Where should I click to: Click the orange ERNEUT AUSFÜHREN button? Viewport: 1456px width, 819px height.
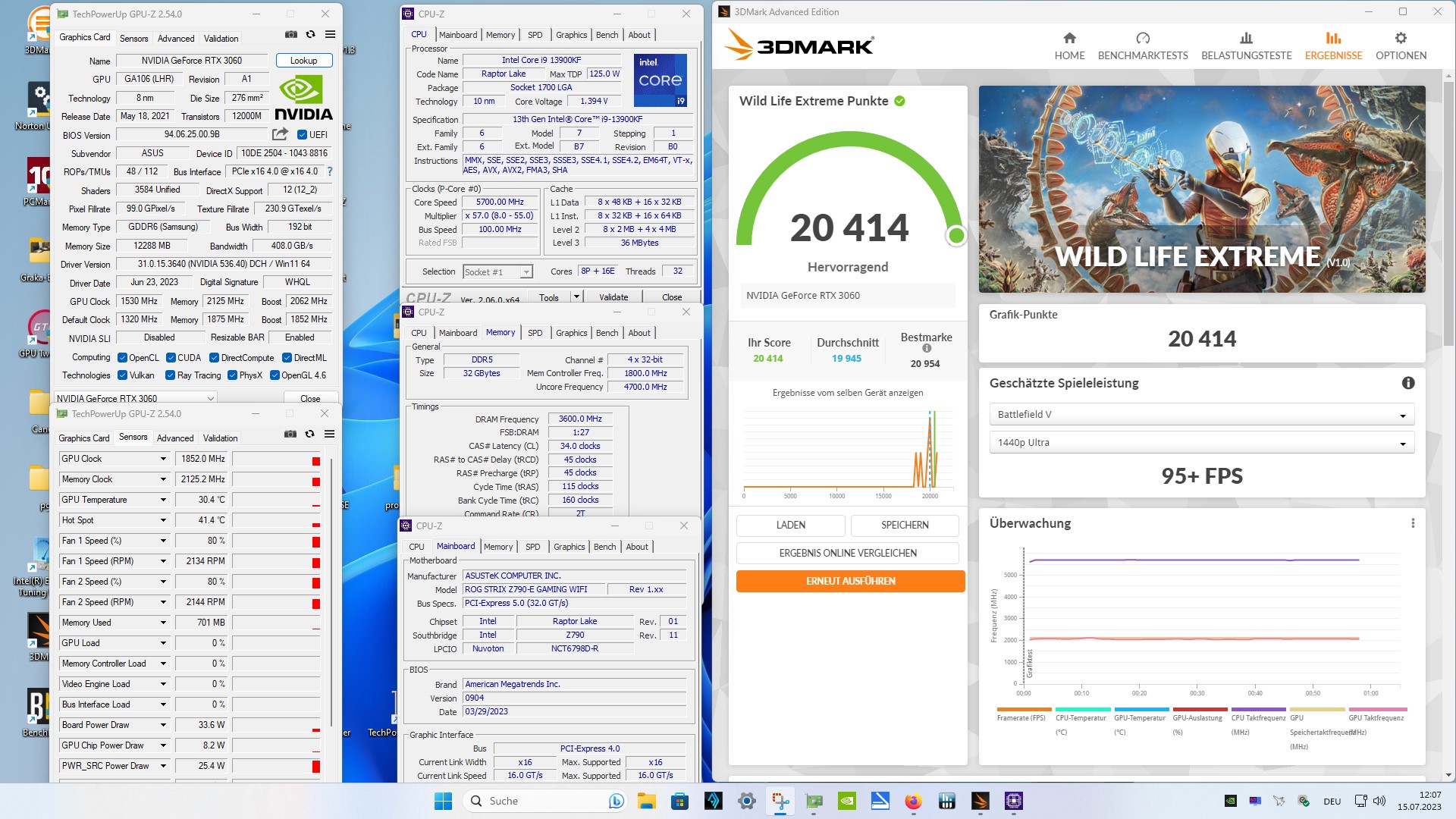(x=850, y=582)
